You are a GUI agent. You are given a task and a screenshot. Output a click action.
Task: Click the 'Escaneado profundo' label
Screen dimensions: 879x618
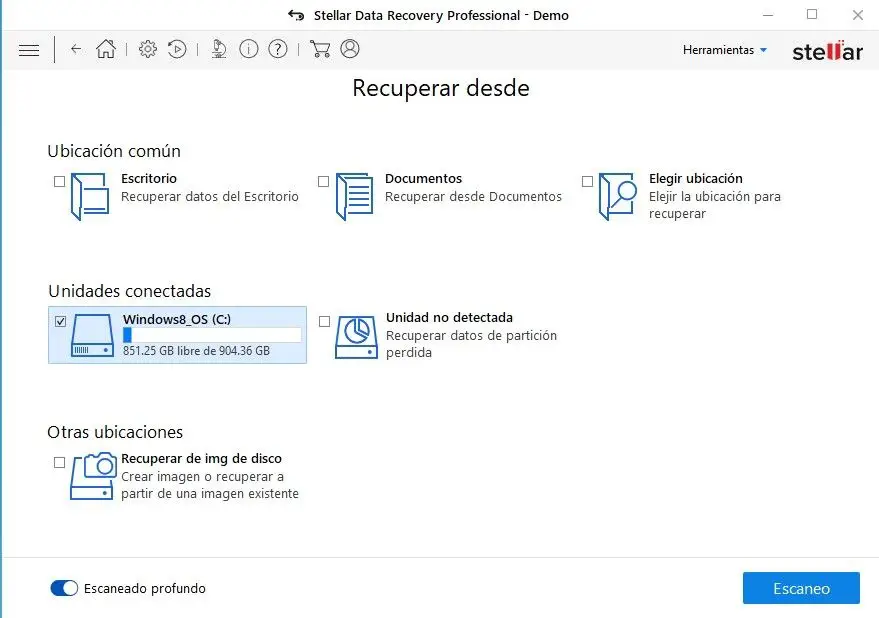click(145, 588)
